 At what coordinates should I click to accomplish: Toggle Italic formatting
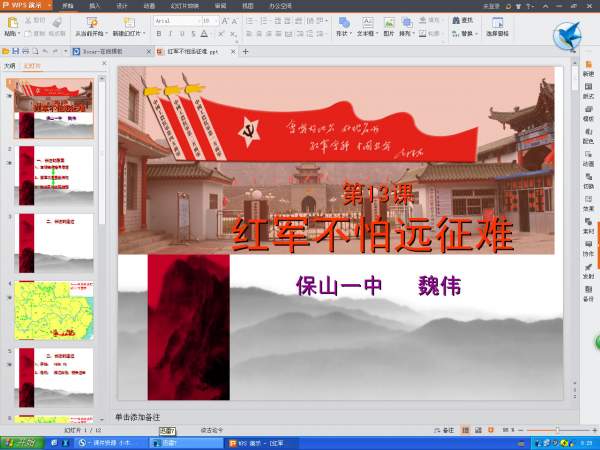170,34
